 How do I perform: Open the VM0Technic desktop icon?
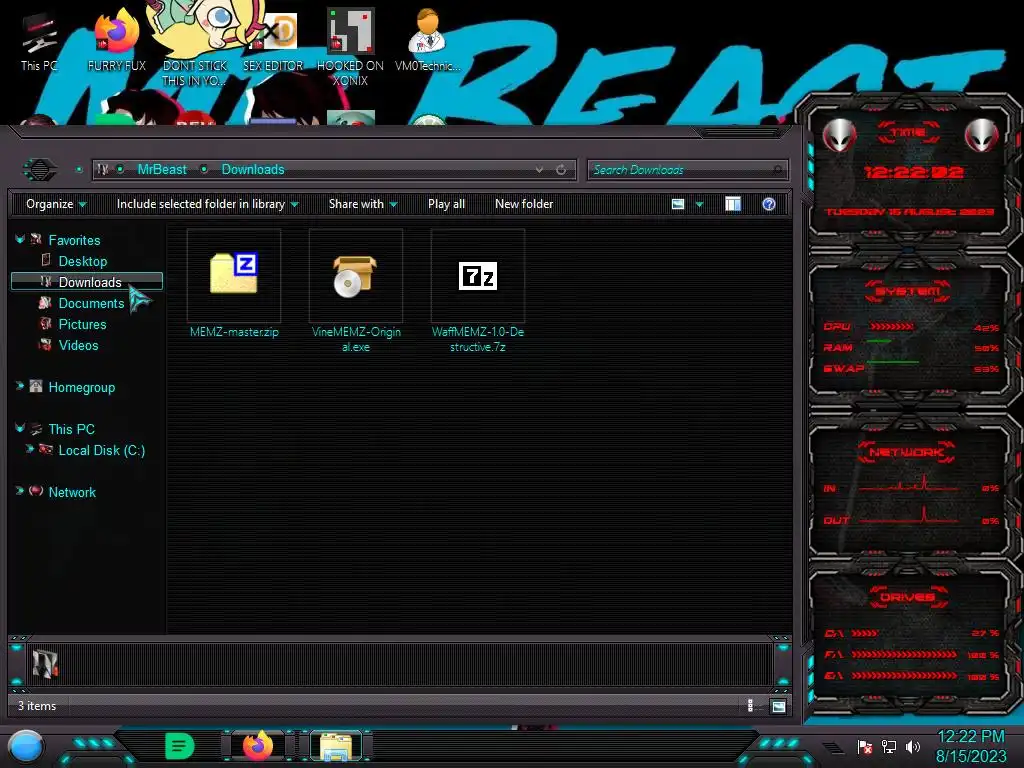click(x=427, y=40)
